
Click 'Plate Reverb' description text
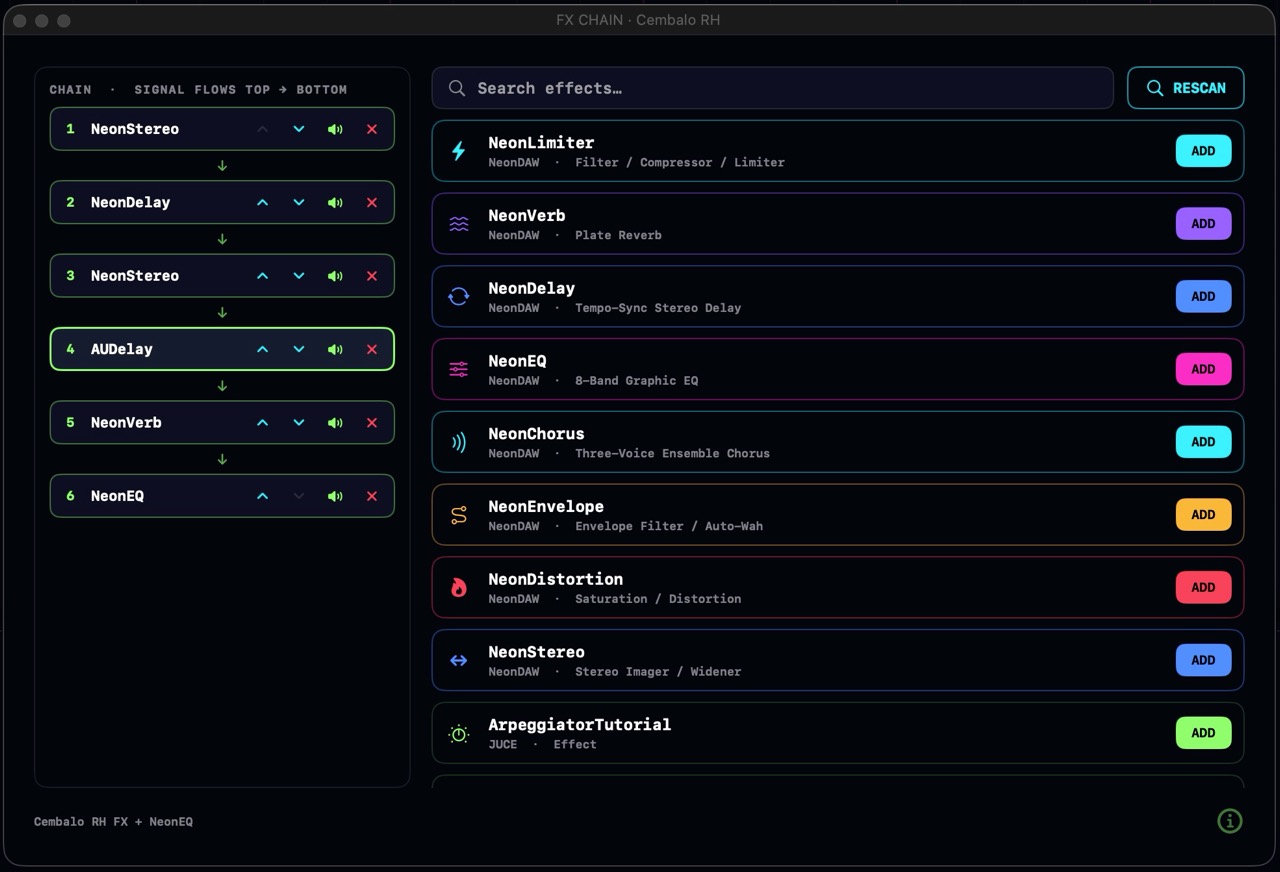(x=618, y=235)
